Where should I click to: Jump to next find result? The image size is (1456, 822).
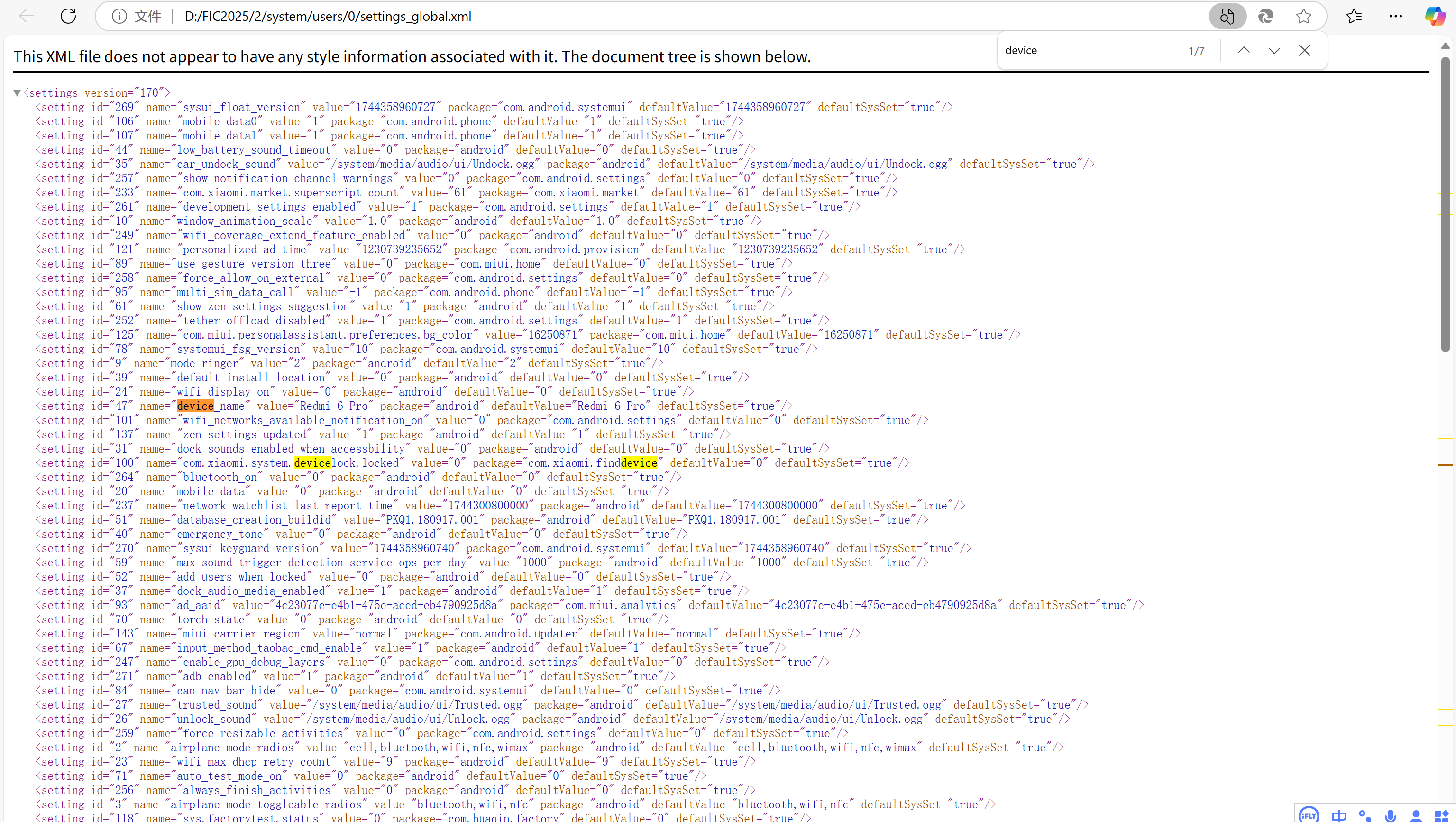(x=1274, y=50)
